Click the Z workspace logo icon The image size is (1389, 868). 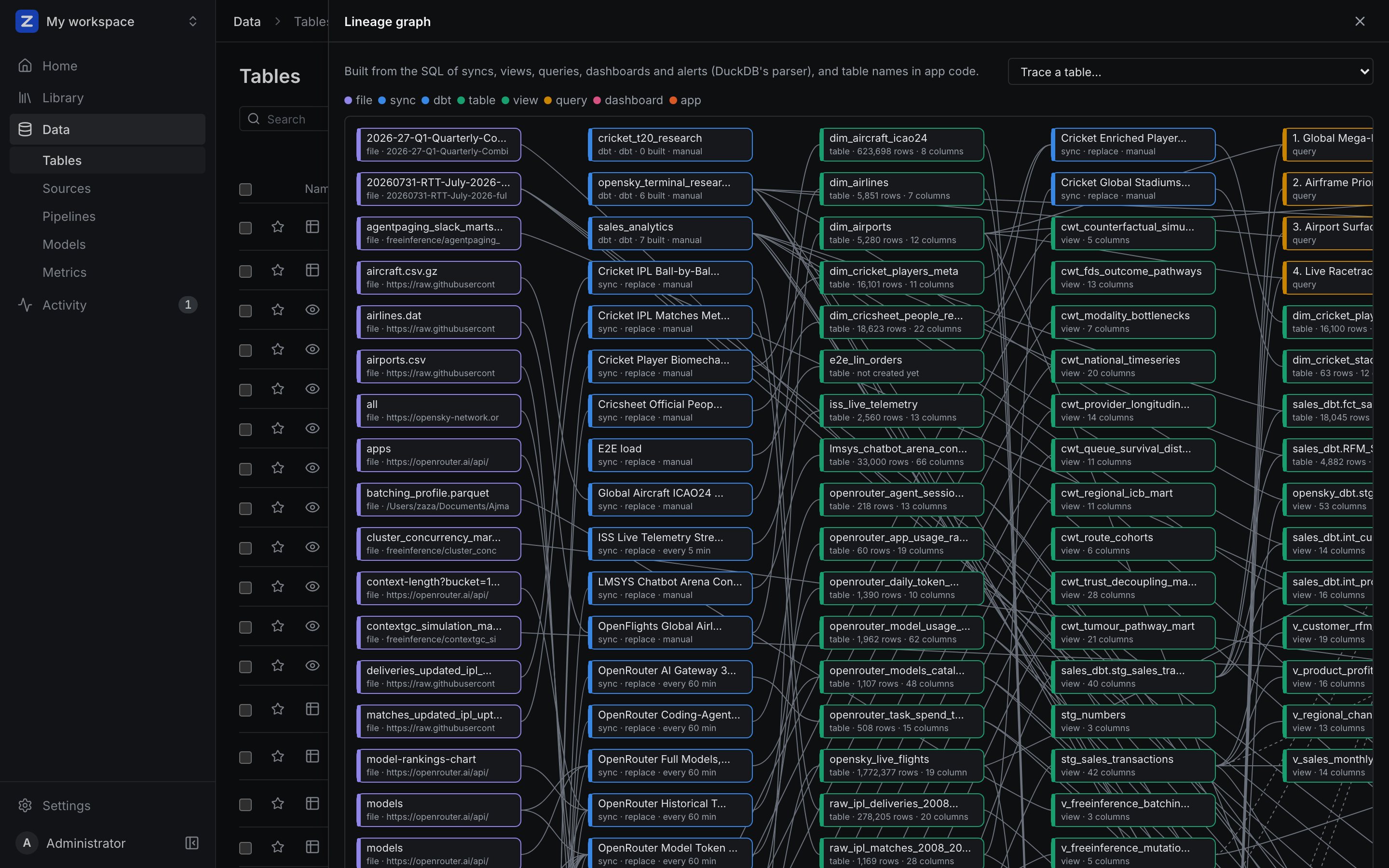point(27,21)
